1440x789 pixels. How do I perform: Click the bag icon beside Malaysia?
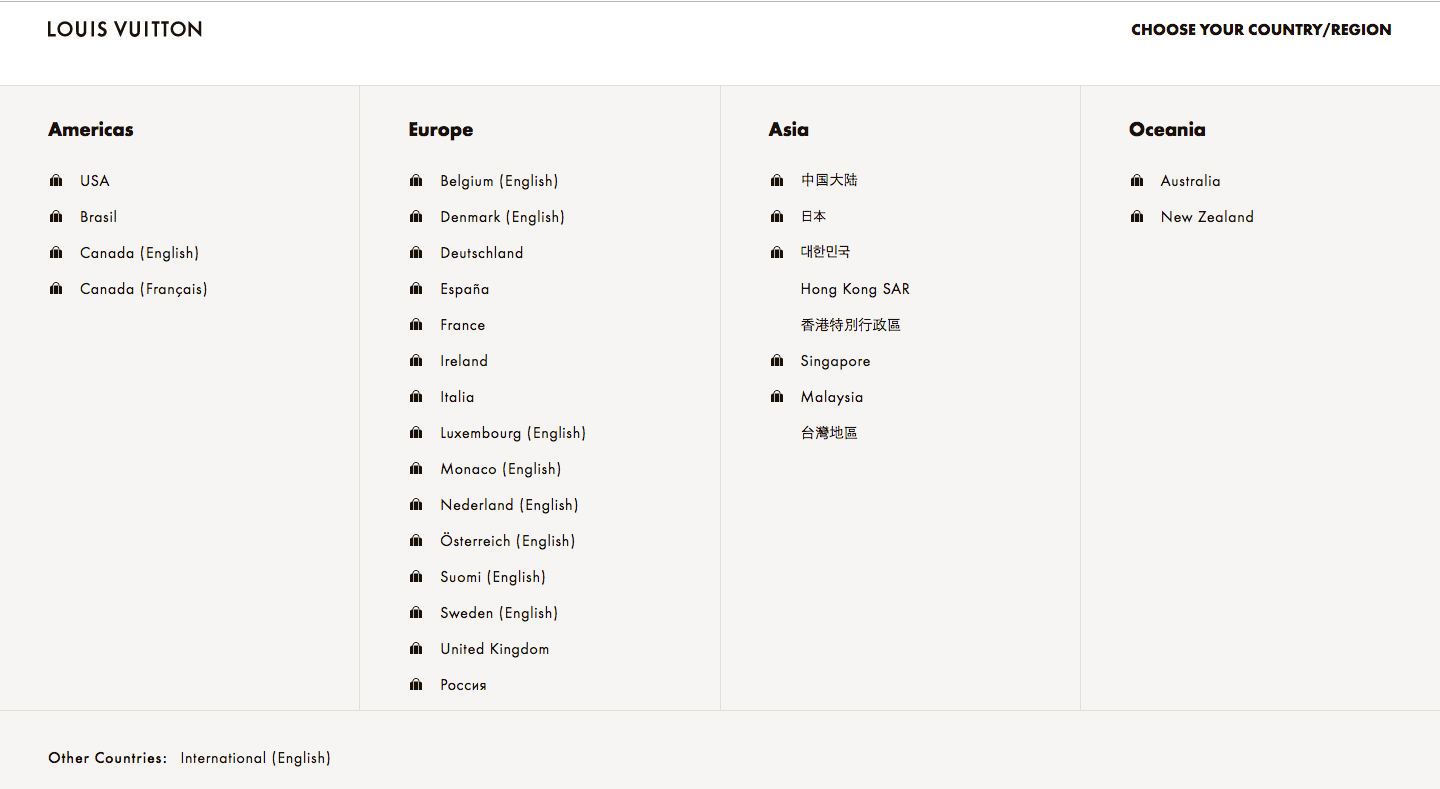pyautogui.click(x=777, y=397)
